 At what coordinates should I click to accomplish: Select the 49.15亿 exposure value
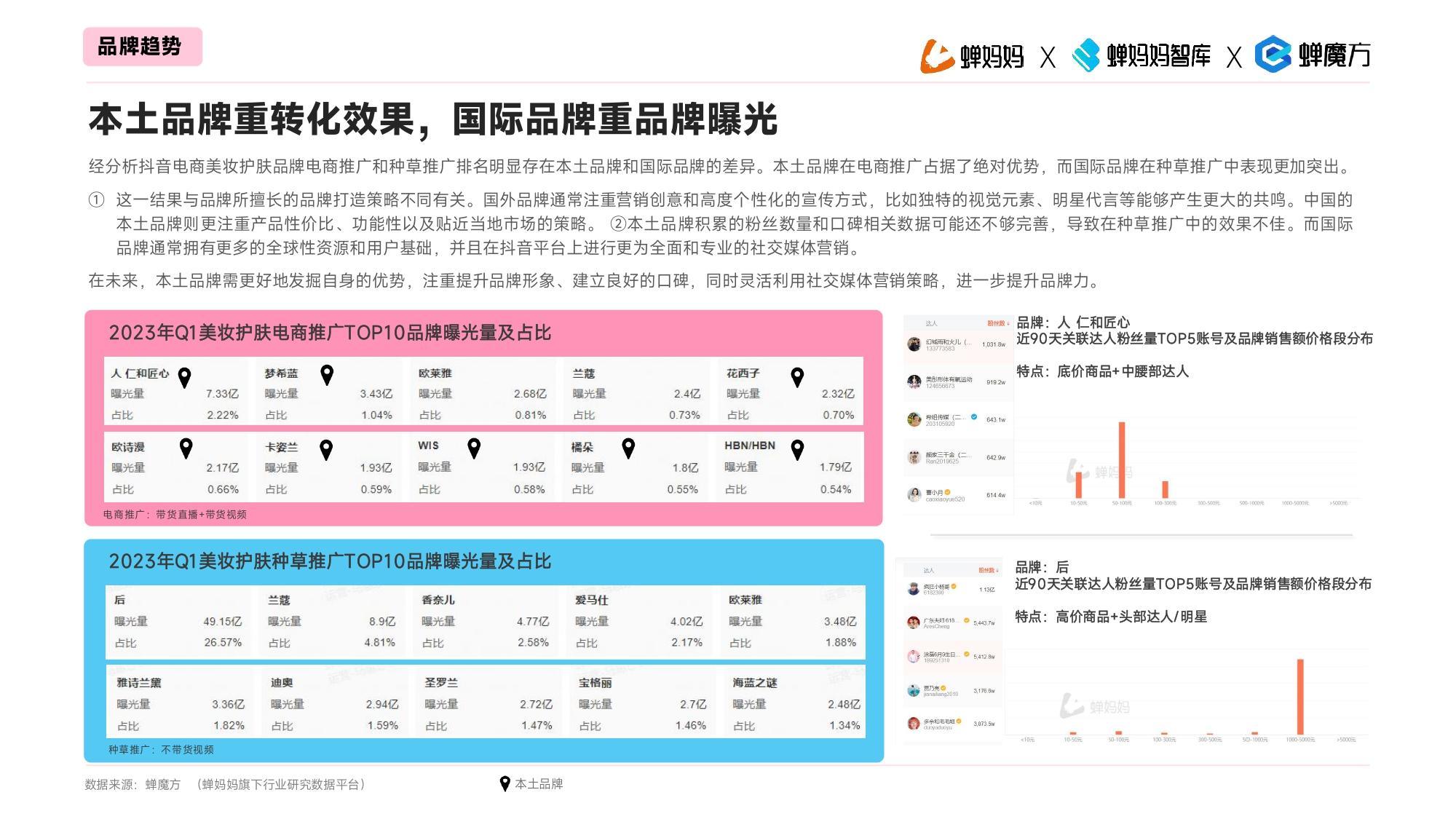[x=223, y=622]
